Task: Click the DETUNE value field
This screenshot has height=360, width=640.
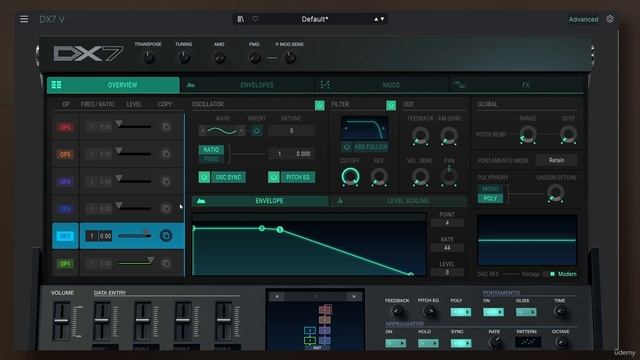Action: click(291, 131)
